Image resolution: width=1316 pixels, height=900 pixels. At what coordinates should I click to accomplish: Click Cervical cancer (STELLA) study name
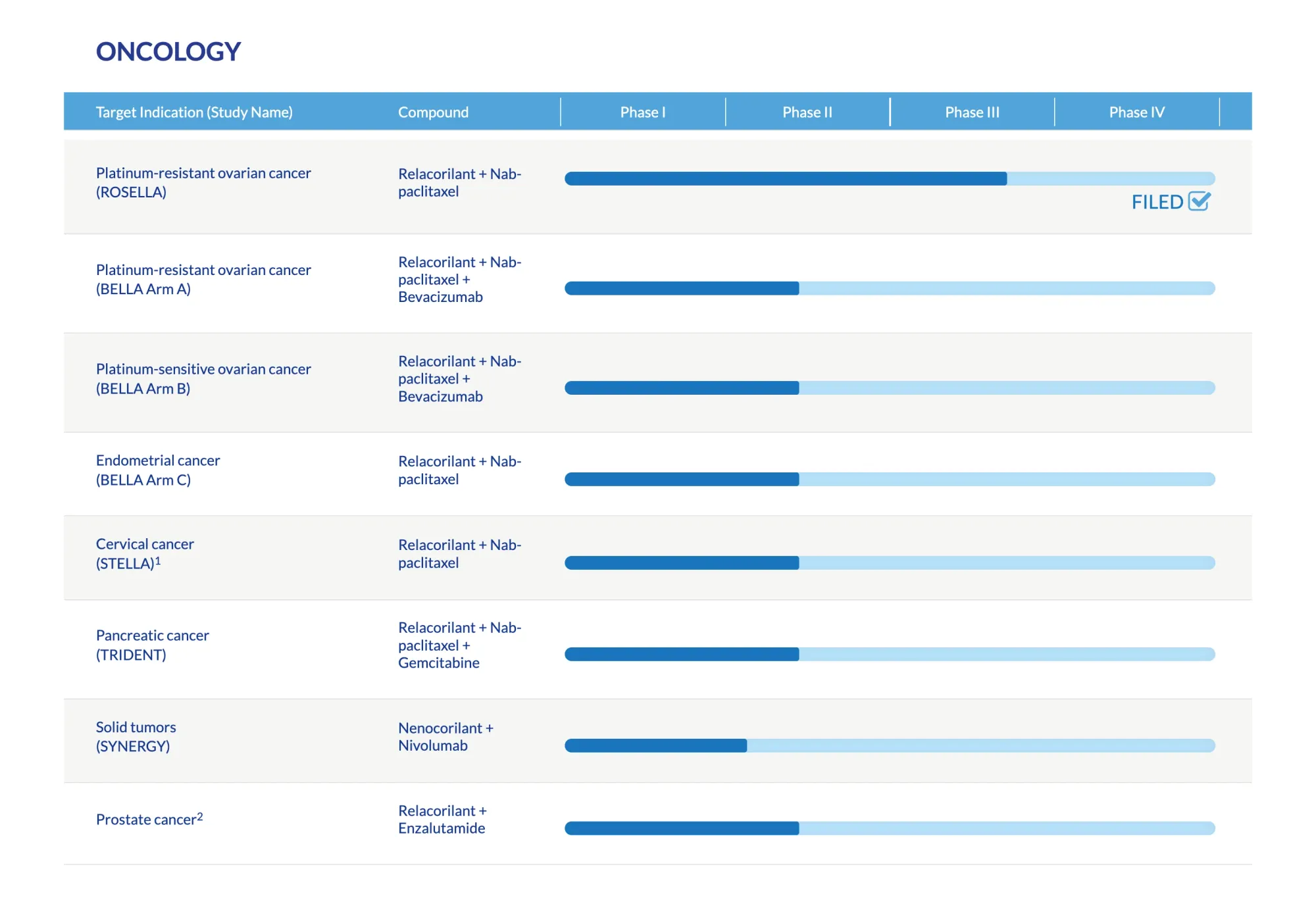(145, 553)
